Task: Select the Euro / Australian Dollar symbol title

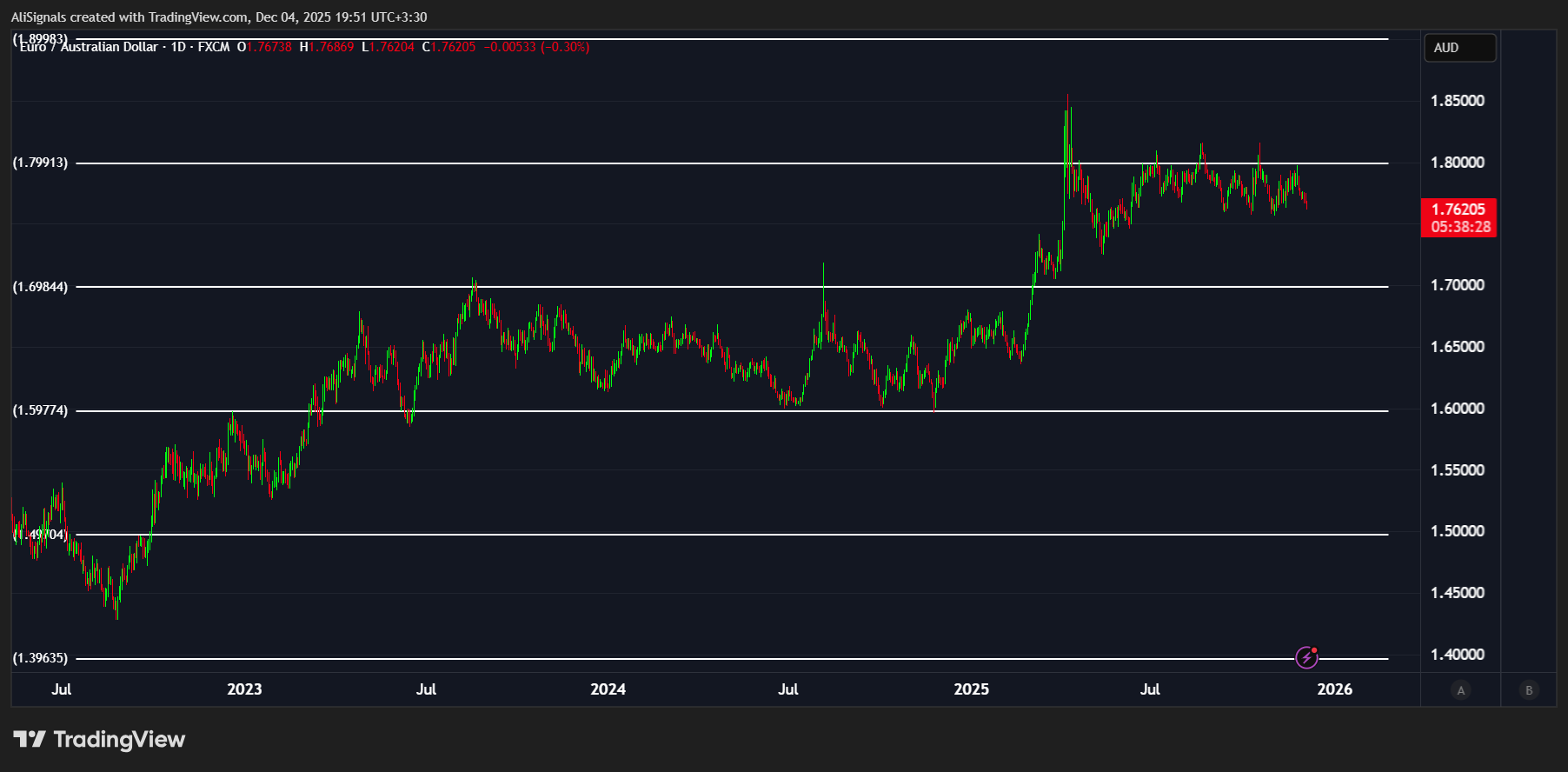Action: pyautogui.click(x=89, y=47)
